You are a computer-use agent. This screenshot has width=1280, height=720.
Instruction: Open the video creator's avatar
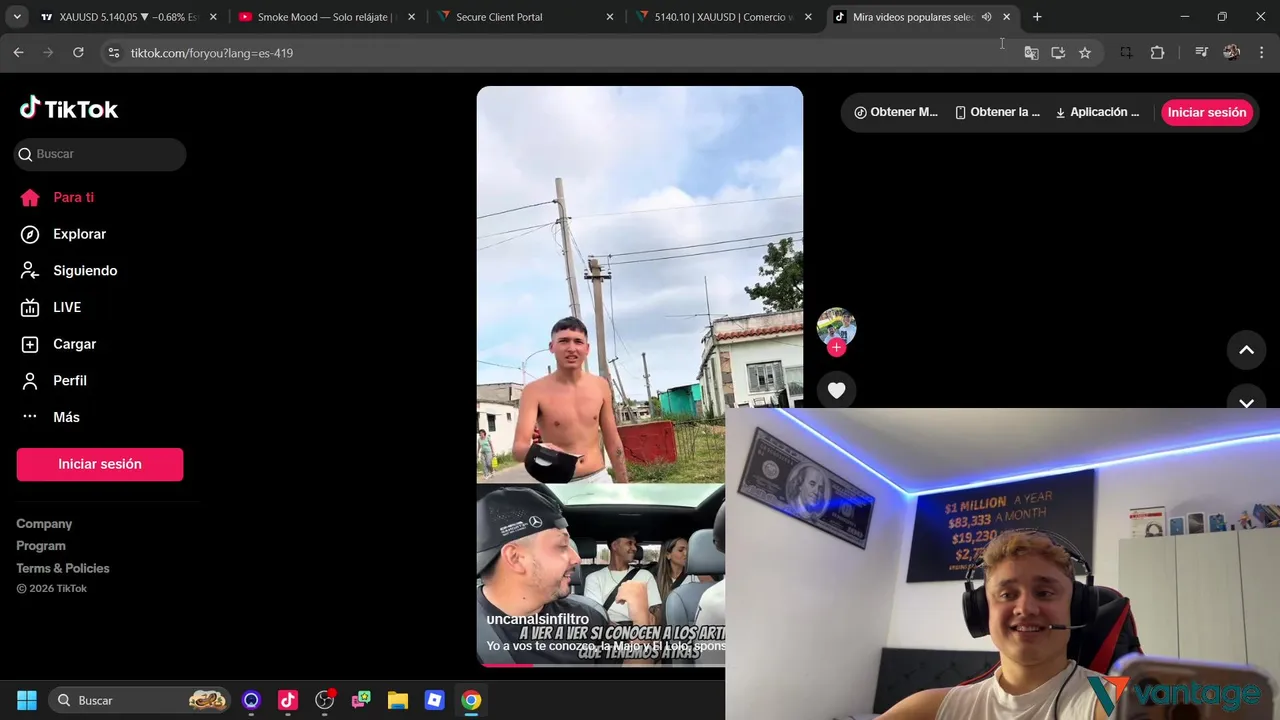(x=836, y=326)
